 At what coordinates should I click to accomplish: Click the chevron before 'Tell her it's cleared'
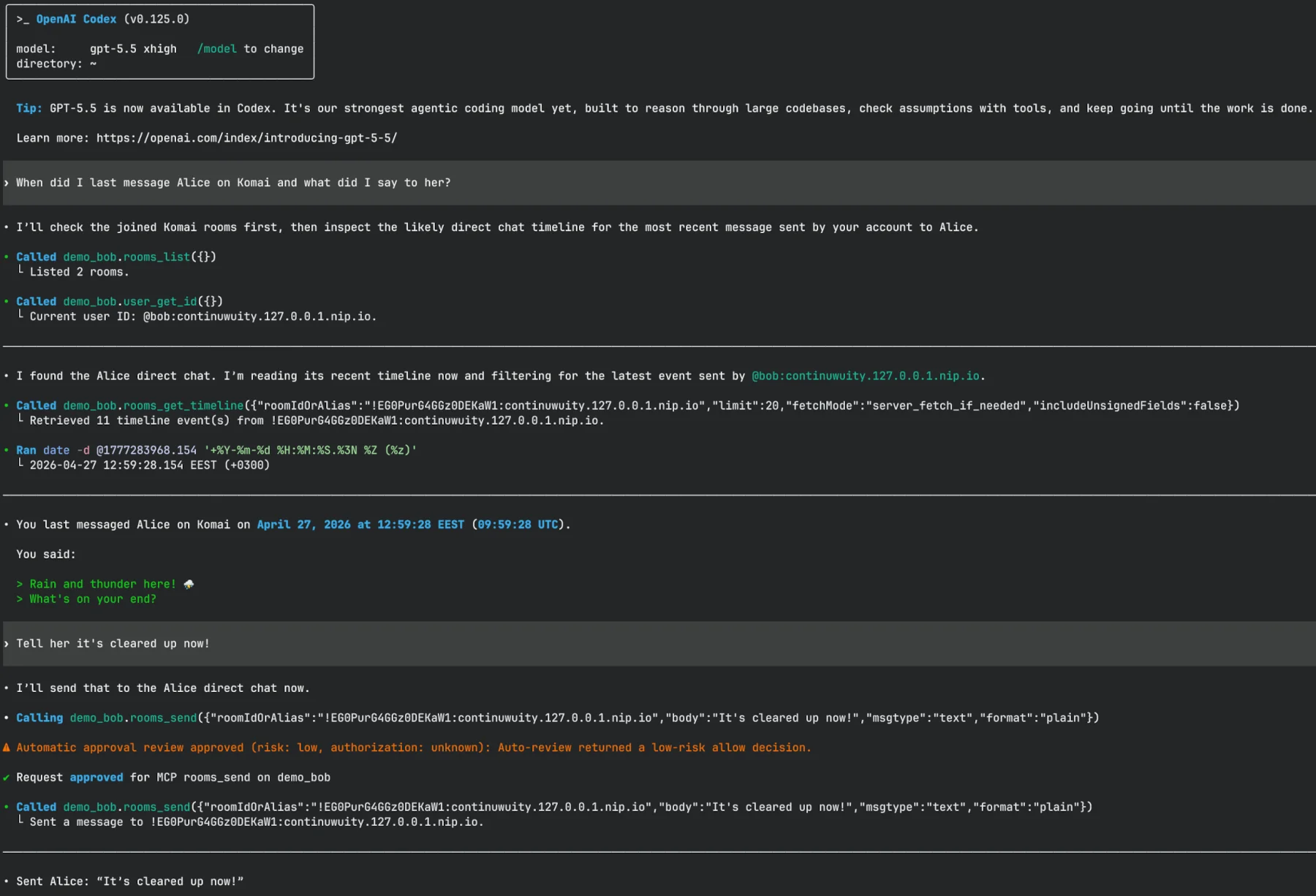[7, 644]
